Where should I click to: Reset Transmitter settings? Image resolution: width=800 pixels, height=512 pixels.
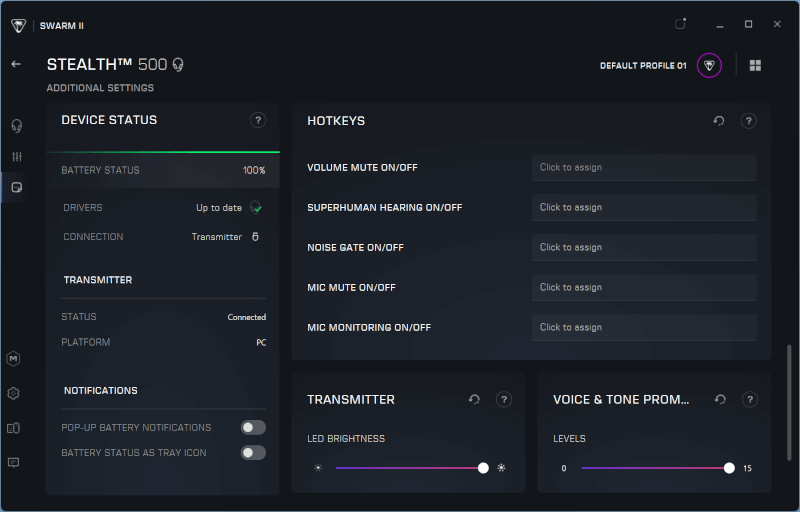pyautogui.click(x=474, y=399)
